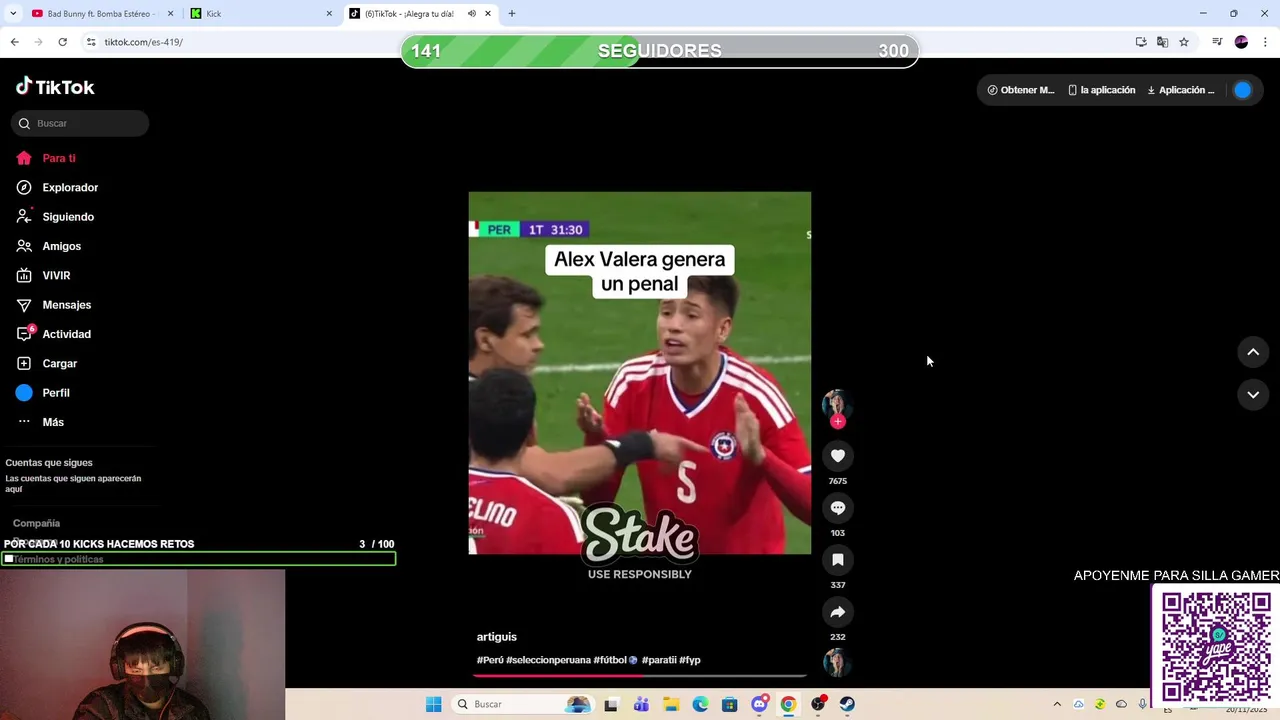Click the Cuentas que sigues heading
Image resolution: width=1280 pixels, height=720 pixels.
(x=49, y=463)
